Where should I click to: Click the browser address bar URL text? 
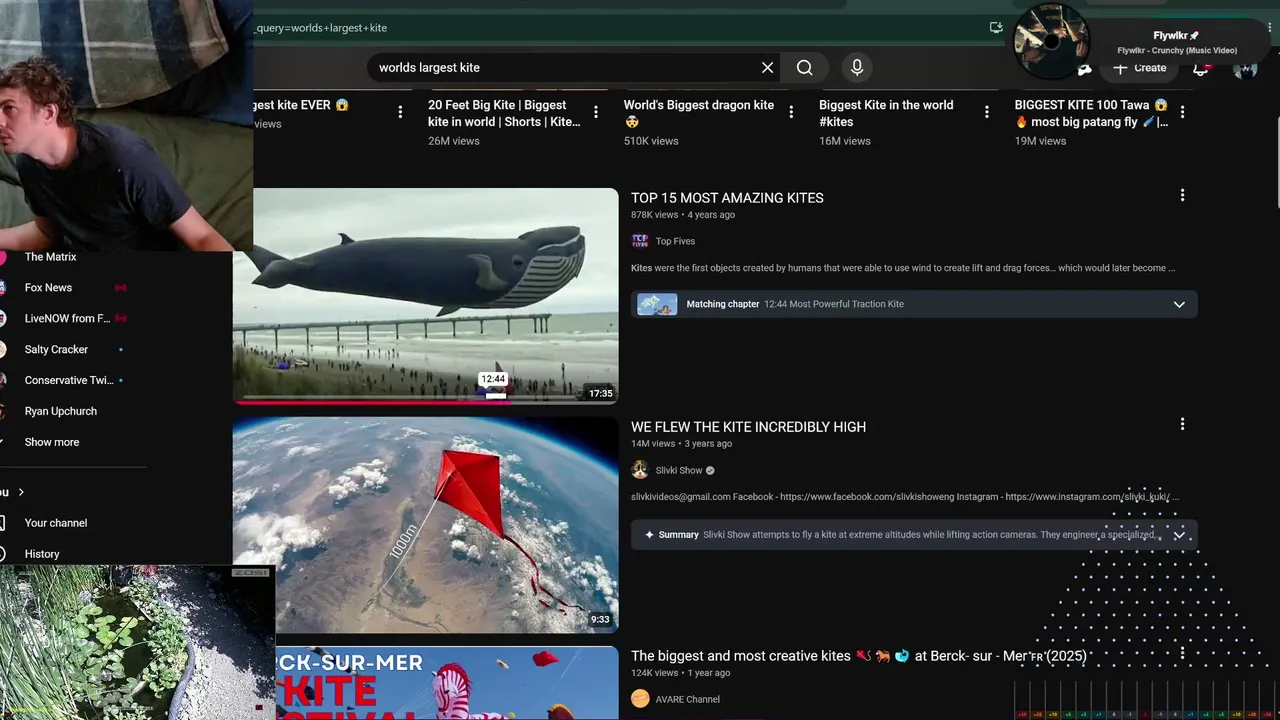pos(322,28)
